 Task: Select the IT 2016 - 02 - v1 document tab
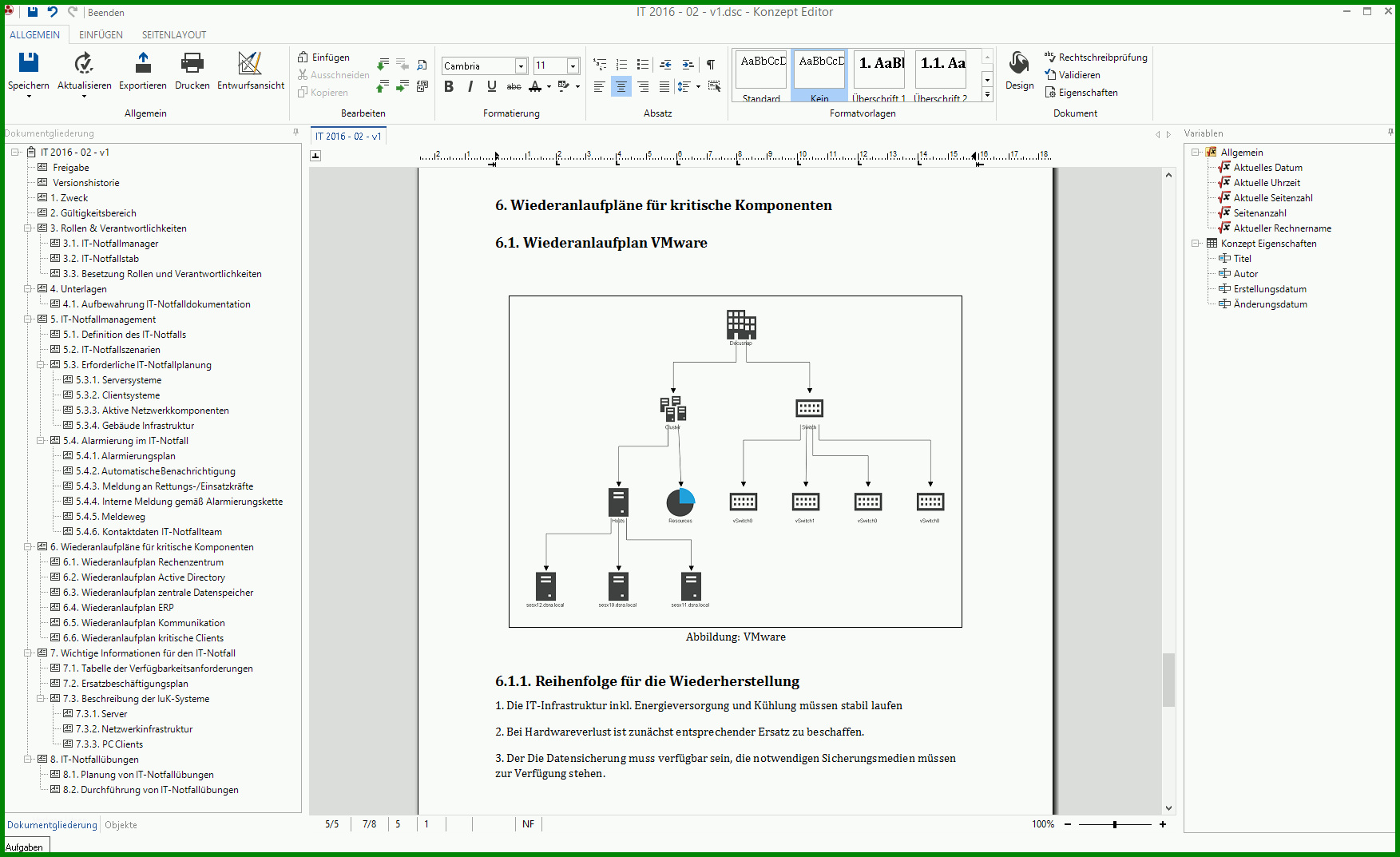(x=348, y=136)
